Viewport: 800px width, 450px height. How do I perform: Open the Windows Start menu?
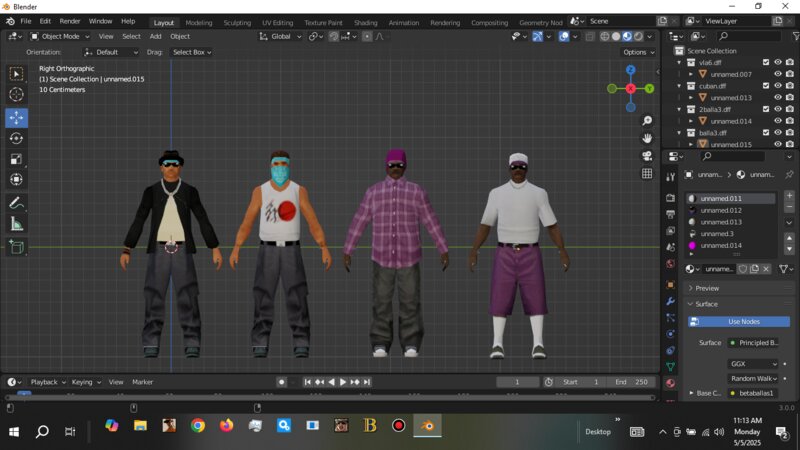point(14,432)
